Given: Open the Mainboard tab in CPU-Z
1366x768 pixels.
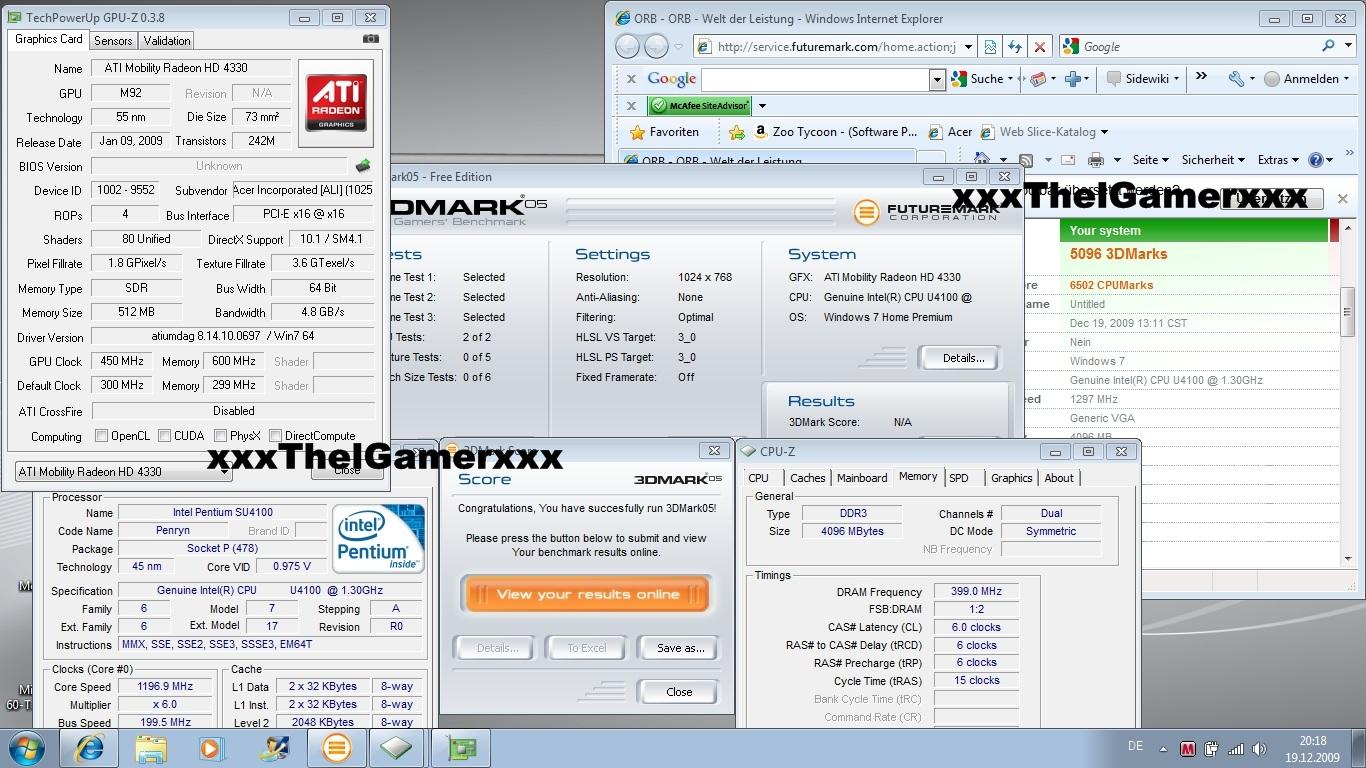Looking at the screenshot, I should (x=862, y=478).
